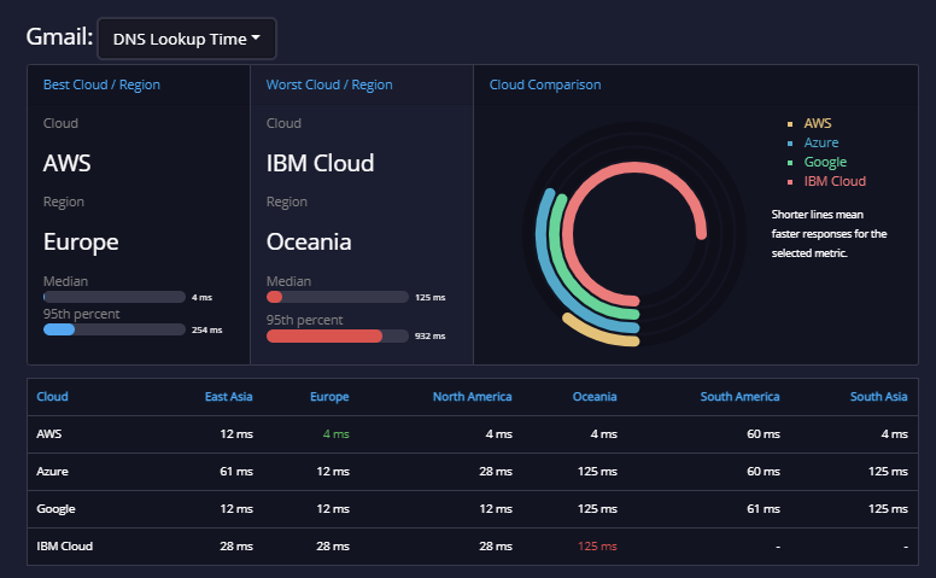Sort by Oceania column header

click(x=595, y=396)
